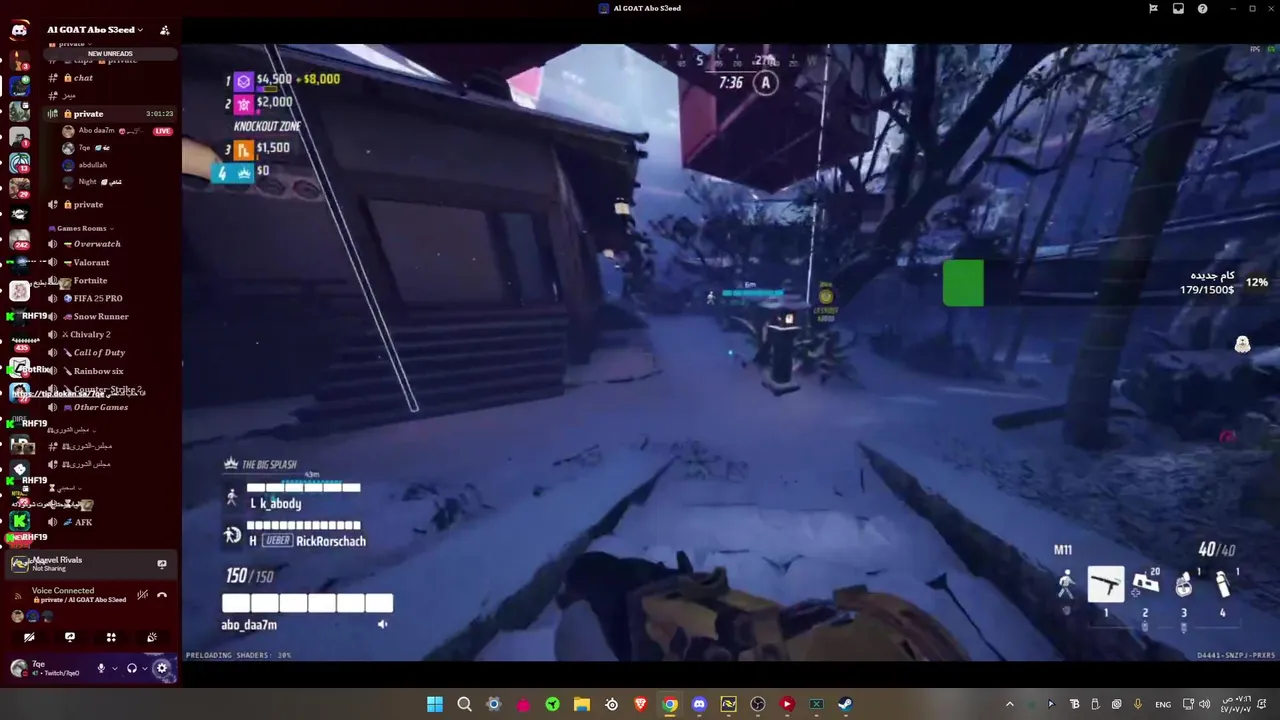Open own profile avatar 7qe
The image size is (1280, 720).
pos(18,668)
